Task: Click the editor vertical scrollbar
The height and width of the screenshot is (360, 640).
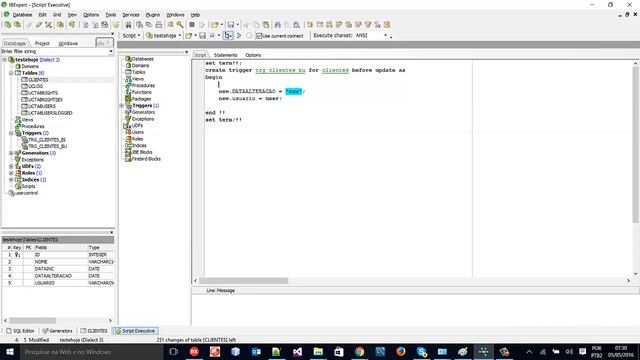Action: [635, 145]
